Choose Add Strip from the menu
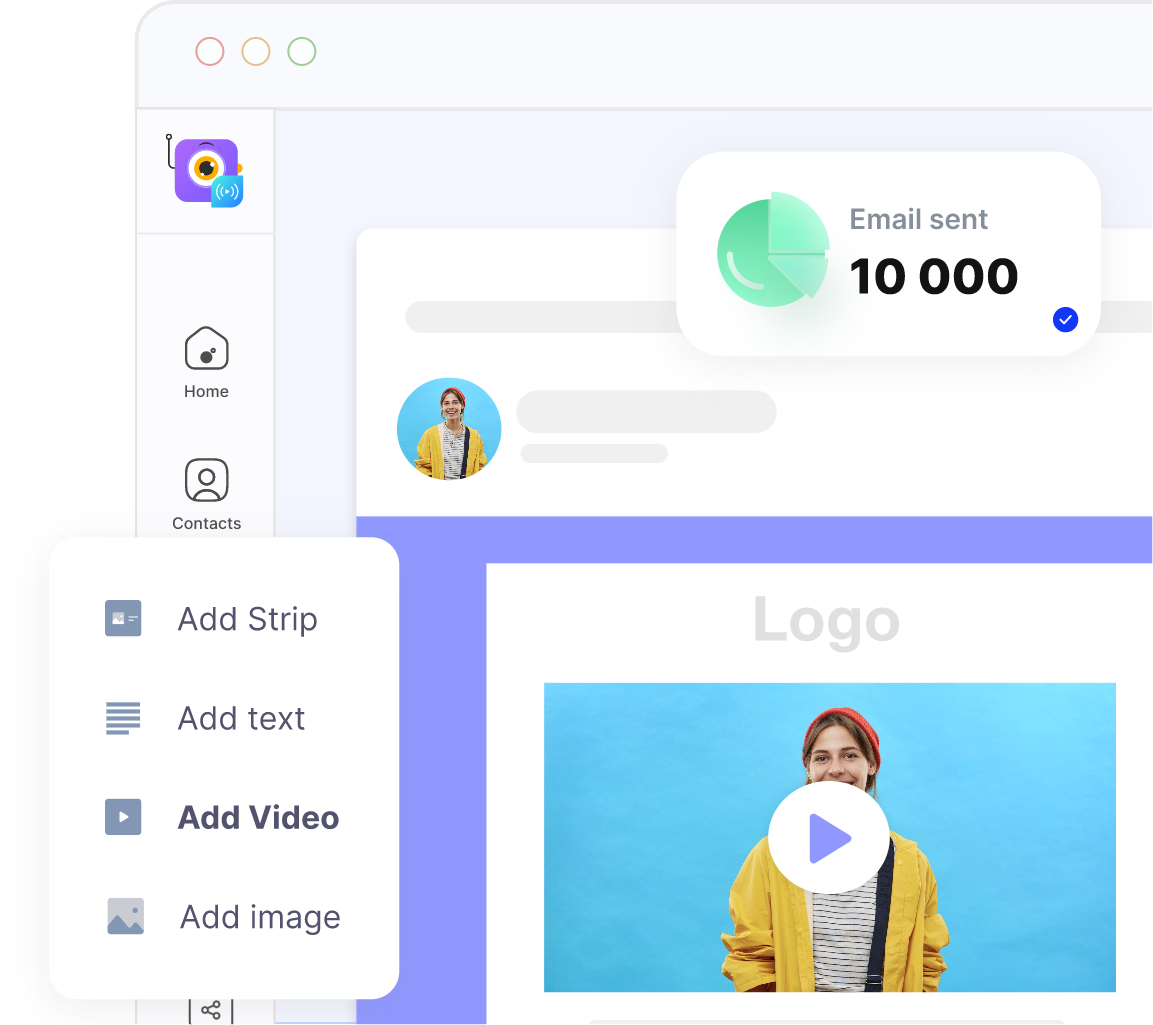 click(248, 619)
